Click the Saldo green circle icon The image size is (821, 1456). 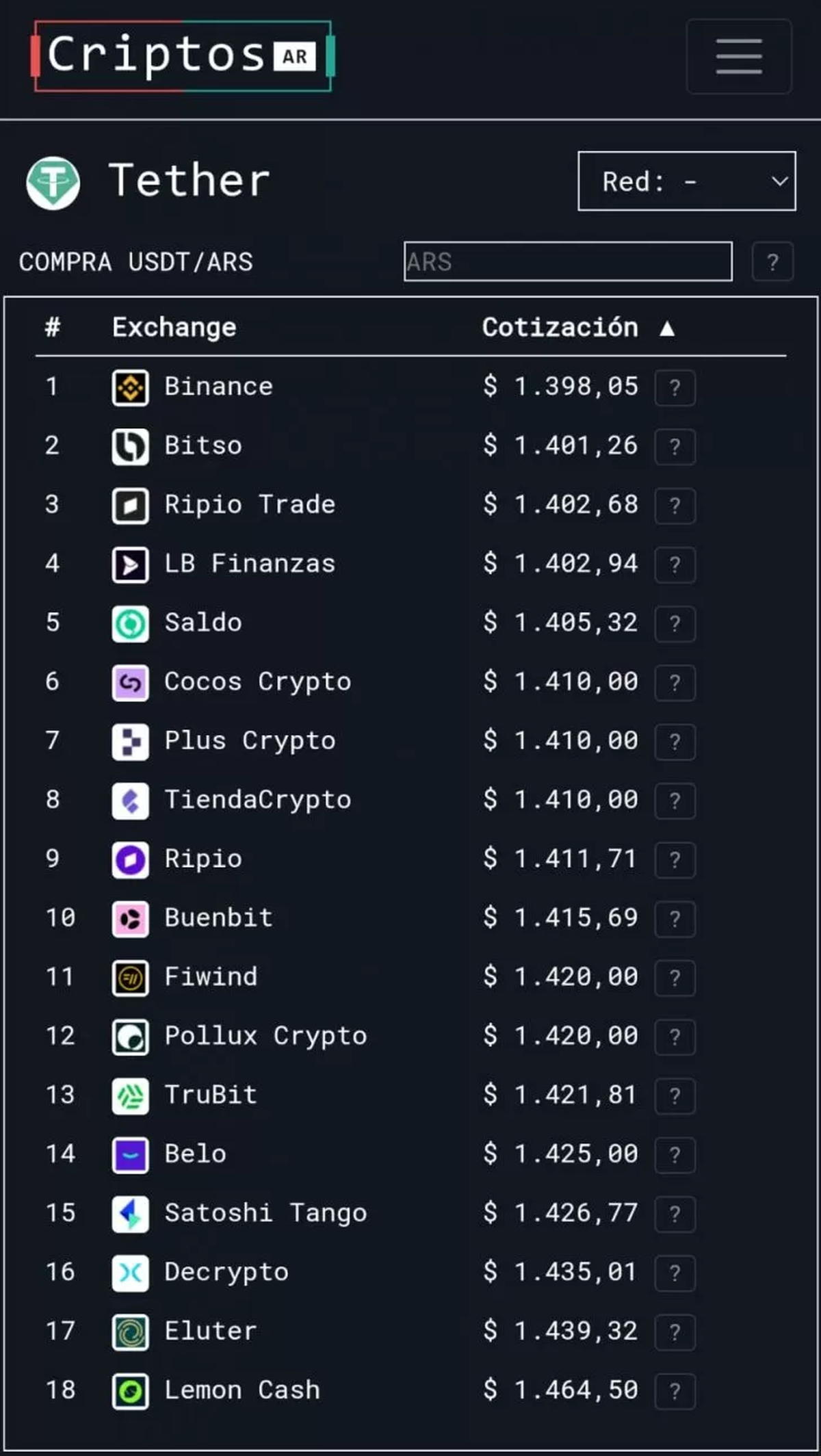[130, 623]
